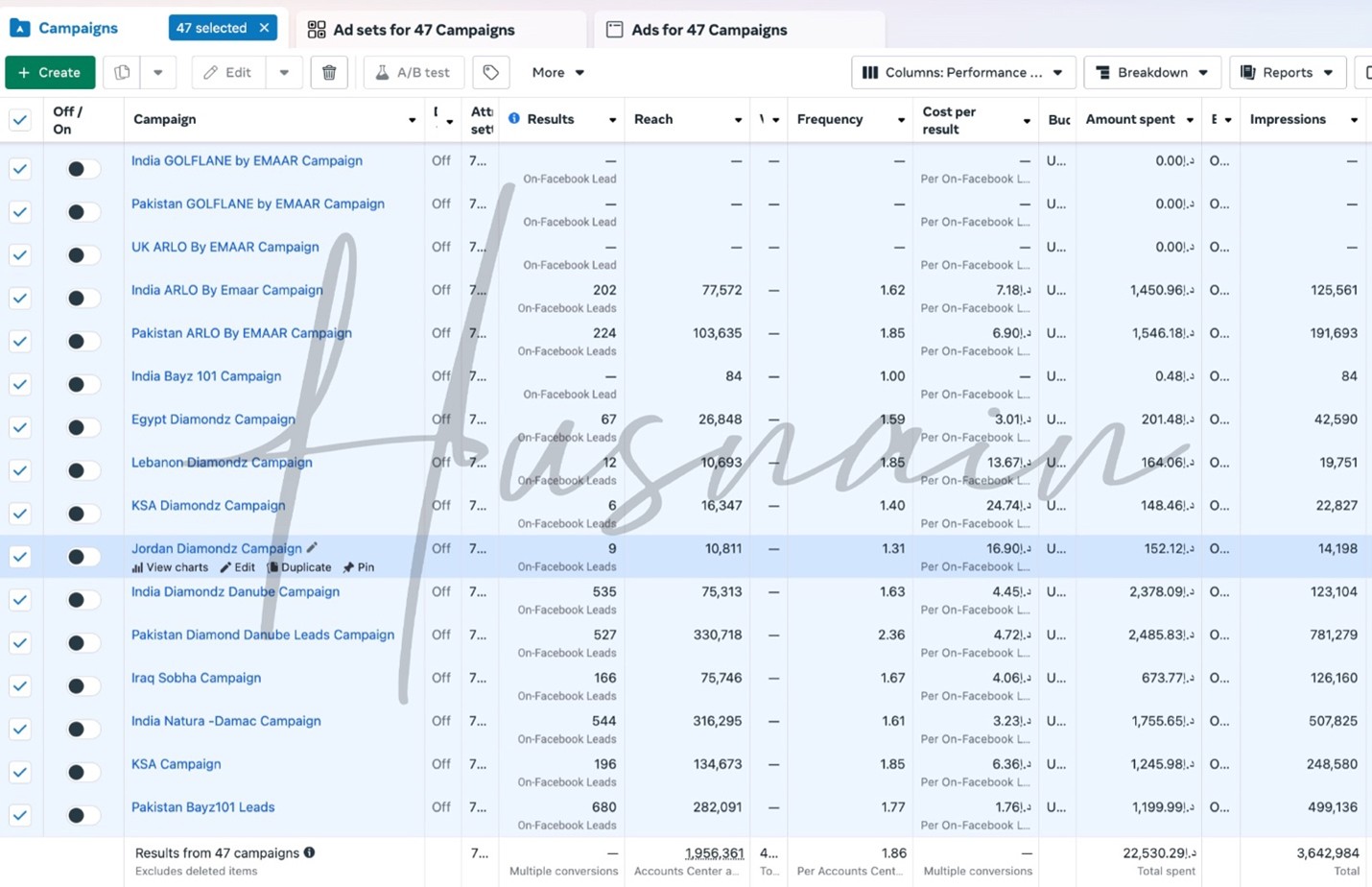The width and height of the screenshot is (1372, 887).
Task: Sort by the Amount spent column header
Action: (1130, 119)
